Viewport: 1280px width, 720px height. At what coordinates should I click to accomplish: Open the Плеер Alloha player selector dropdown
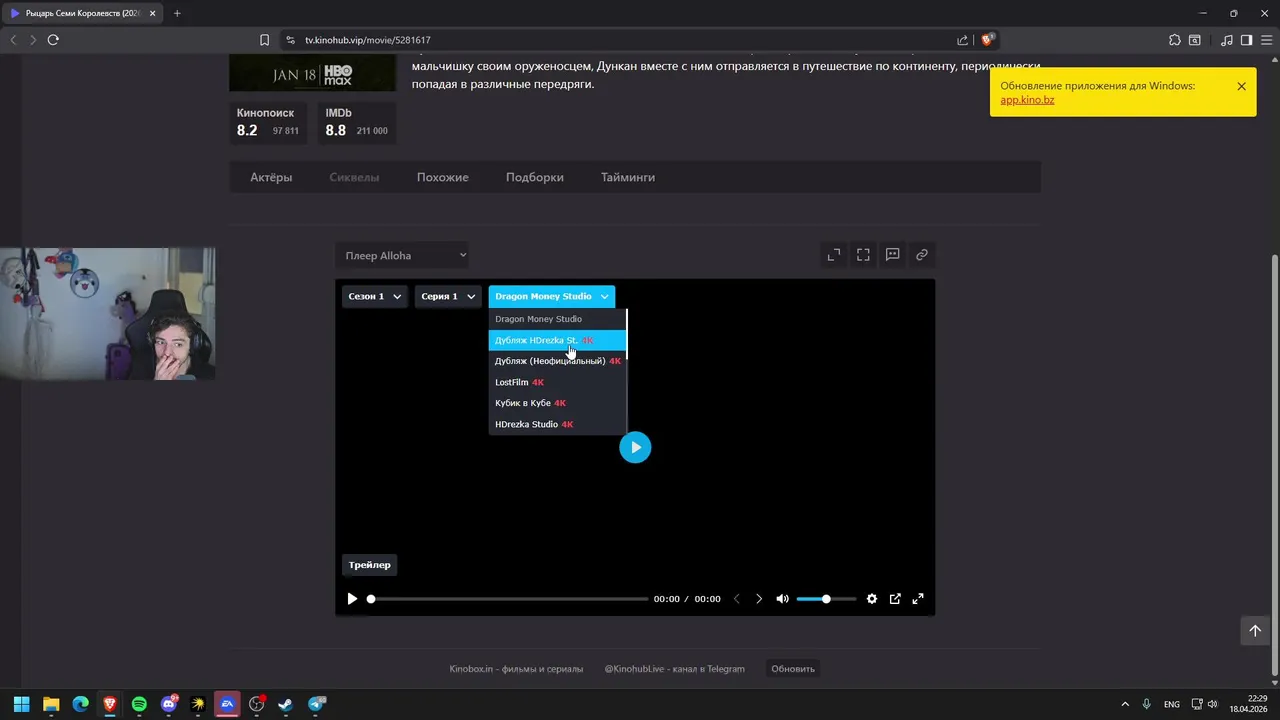[404, 256]
